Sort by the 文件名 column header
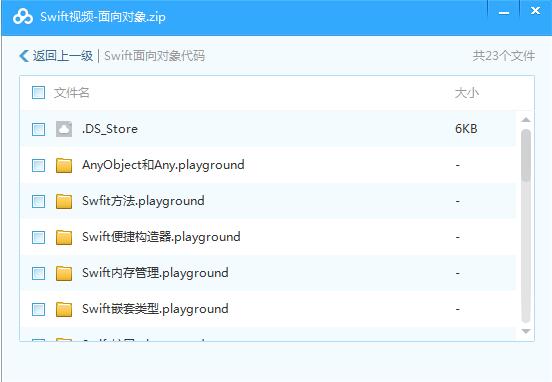 coord(71,93)
